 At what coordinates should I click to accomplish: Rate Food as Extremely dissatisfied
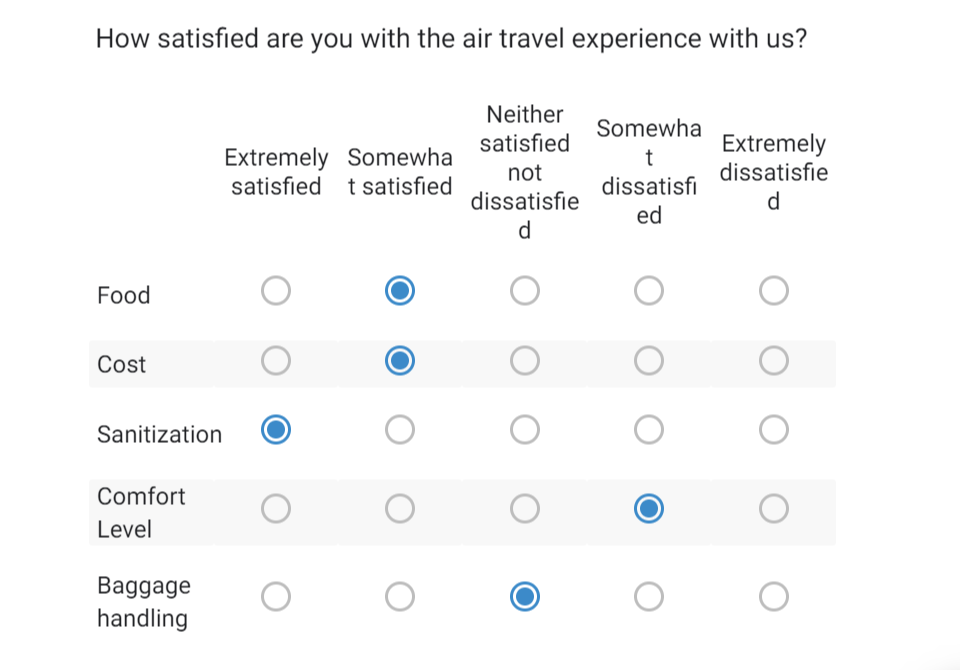773,291
